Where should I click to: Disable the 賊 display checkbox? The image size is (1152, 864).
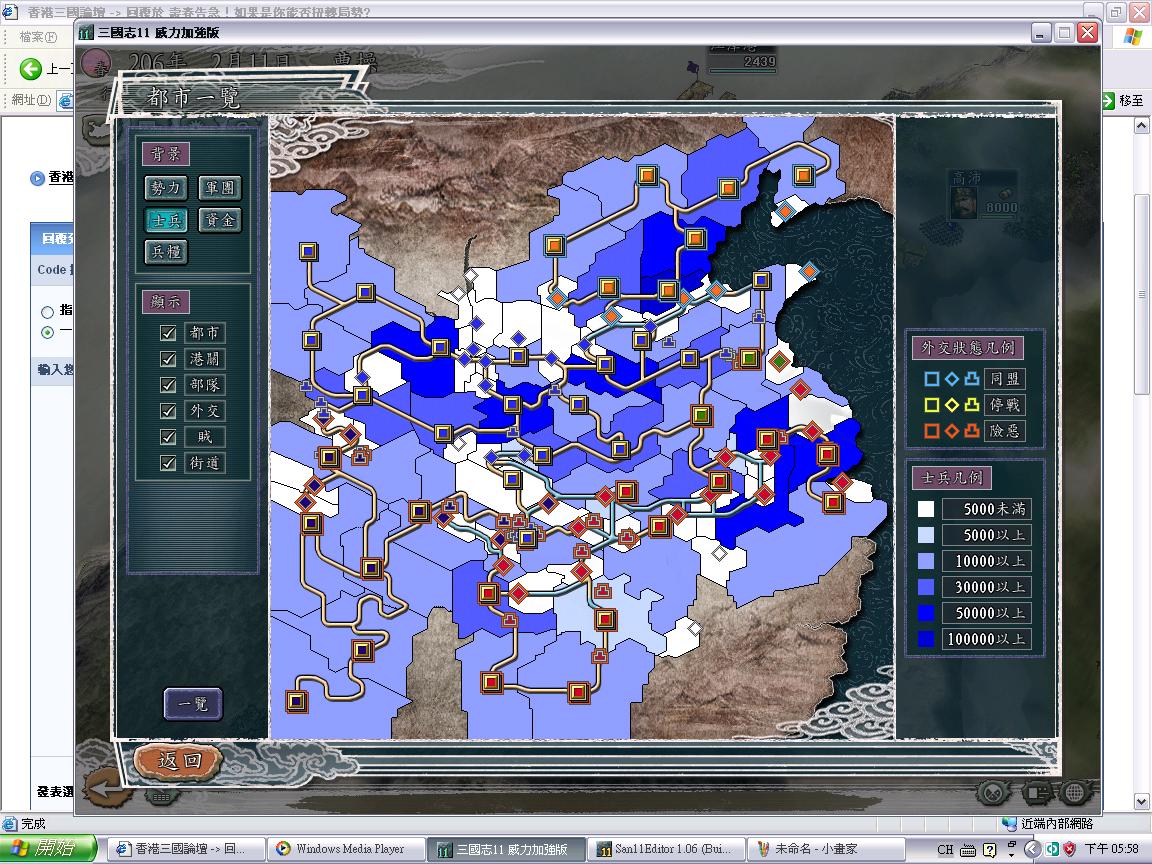pos(168,437)
